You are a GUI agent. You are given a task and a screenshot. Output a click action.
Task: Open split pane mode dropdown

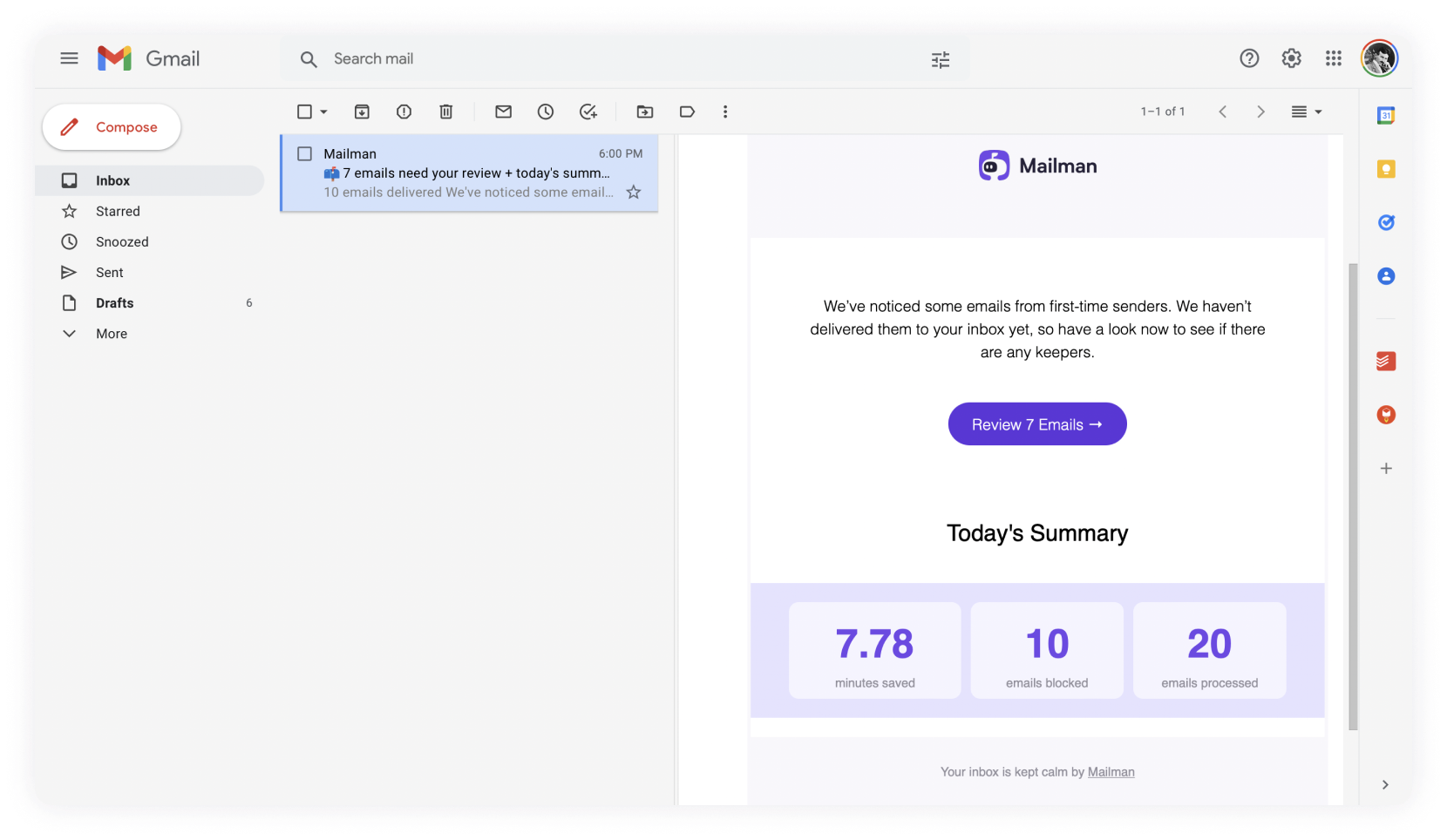click(1307, 112)
